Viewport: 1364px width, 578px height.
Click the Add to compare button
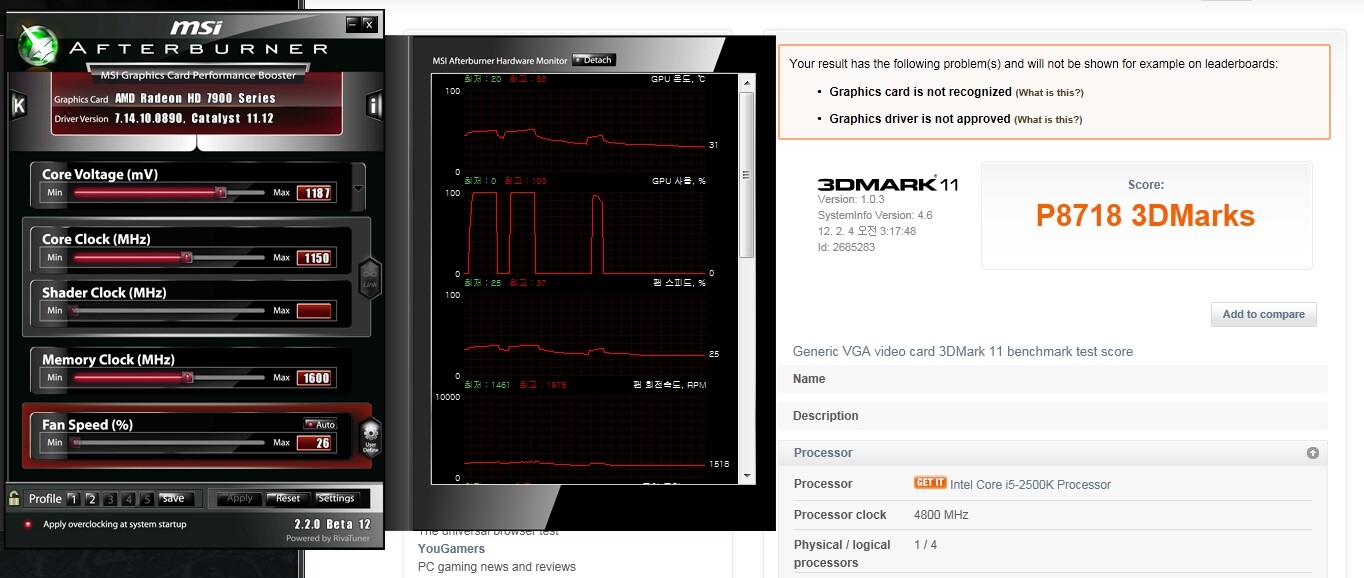point(1263,314)
